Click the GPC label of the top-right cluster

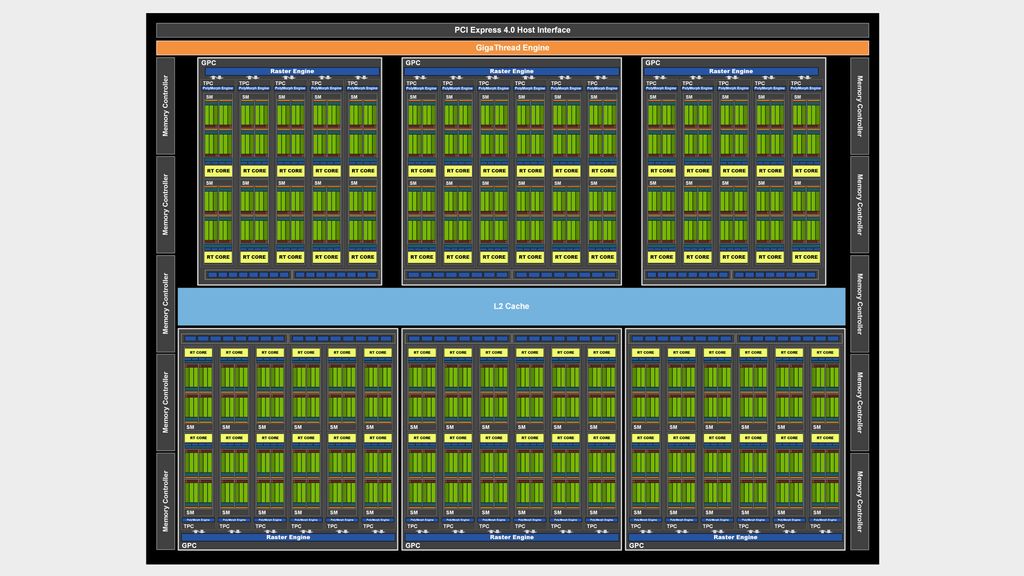tap(652, 63)
